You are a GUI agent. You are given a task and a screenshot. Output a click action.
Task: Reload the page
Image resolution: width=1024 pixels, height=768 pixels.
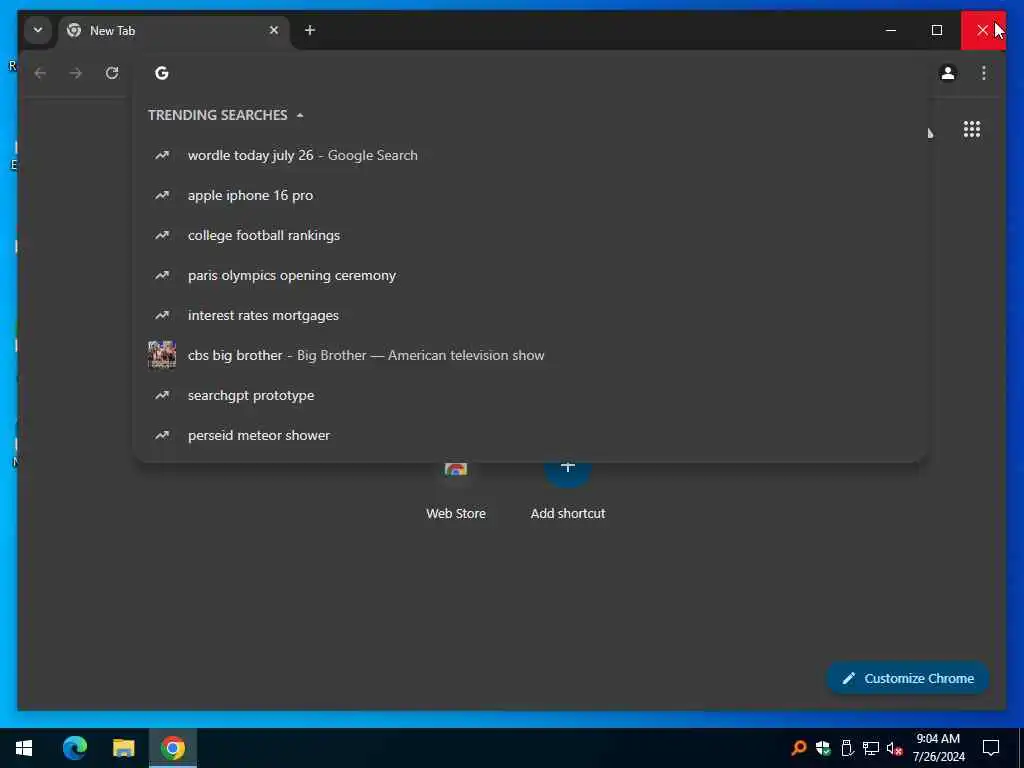pos(112,73)
